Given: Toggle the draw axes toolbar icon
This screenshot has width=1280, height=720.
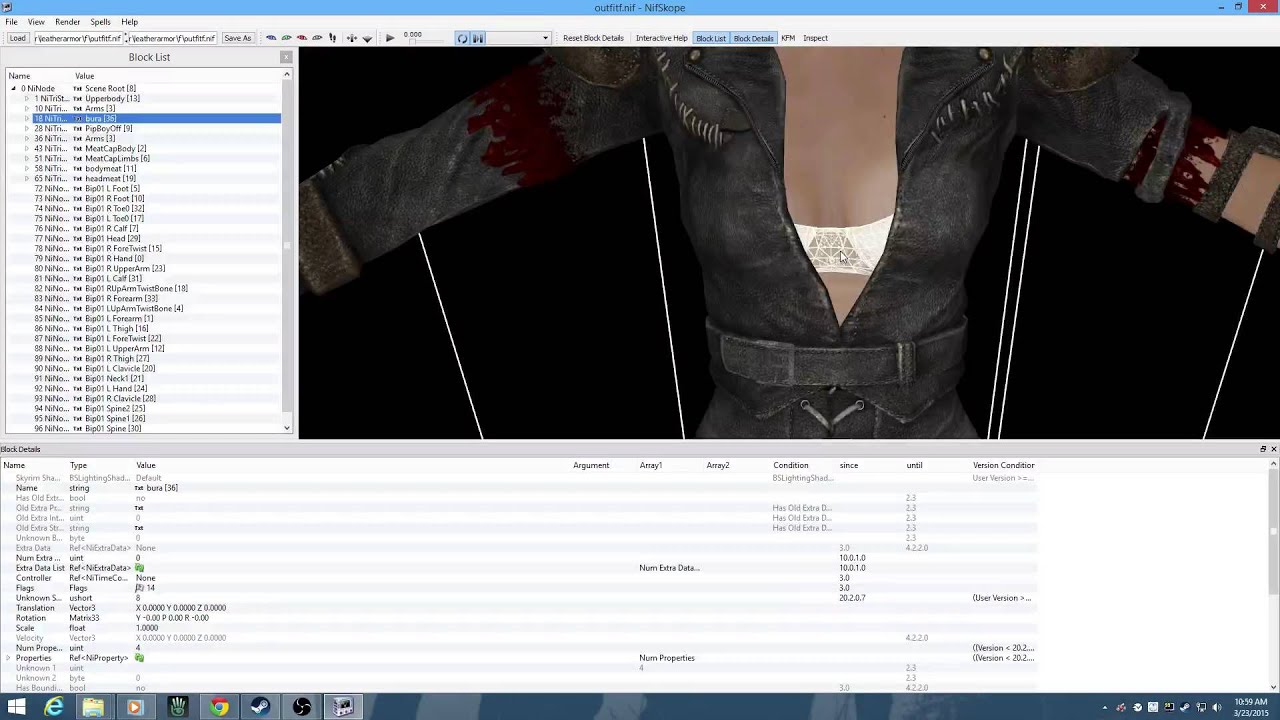Looking at the screenshot, I should [x=352, y=38].
